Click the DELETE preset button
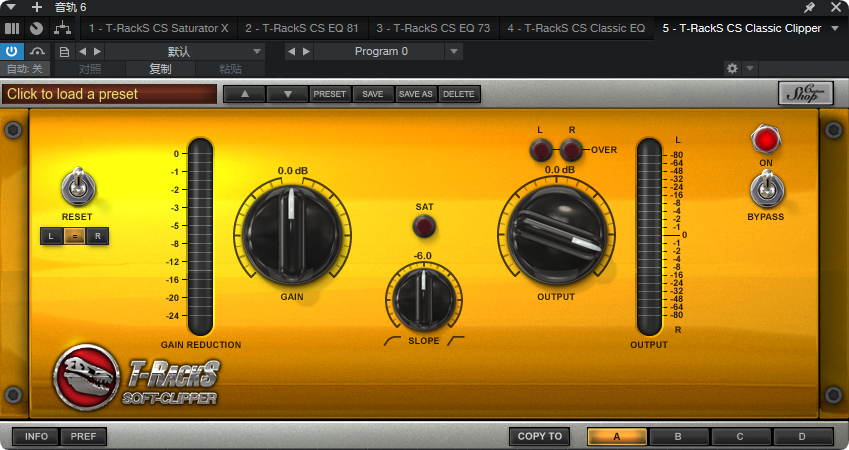 coord(459,94)
